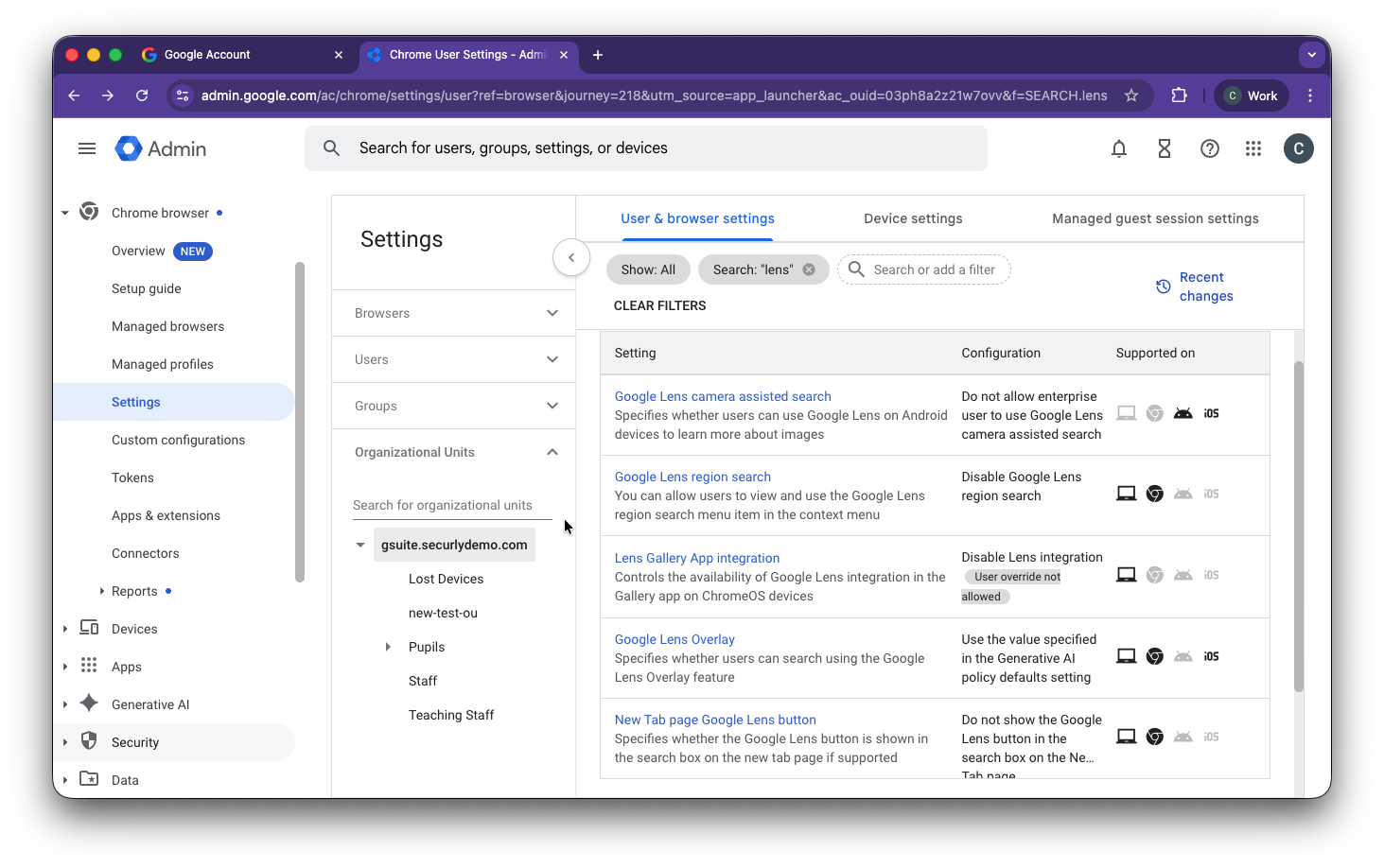Expand the Groups section
This screenshot has width=1384, height=868.
[x=454, y=406]
